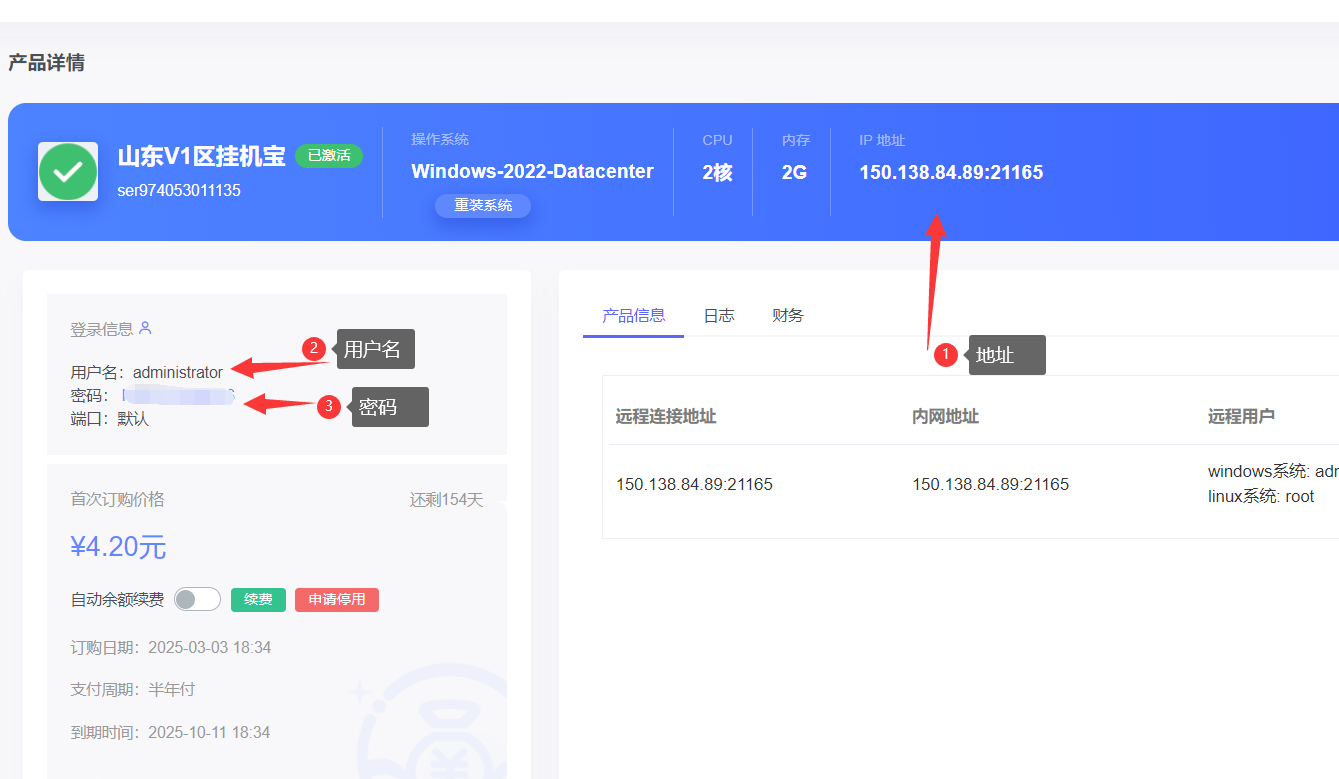Click the windows系统 remote user text
The image size is (1339, 779).
coord(1273,471)
